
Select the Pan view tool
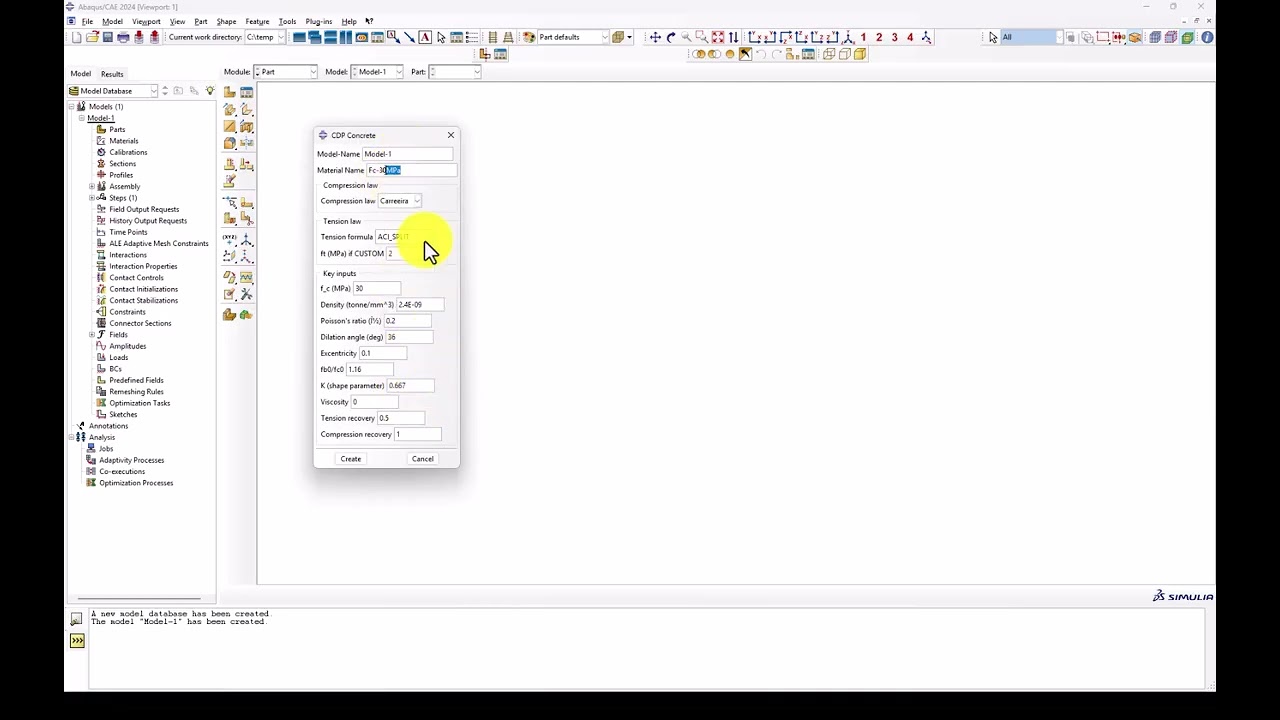click(x=655, y=38)
